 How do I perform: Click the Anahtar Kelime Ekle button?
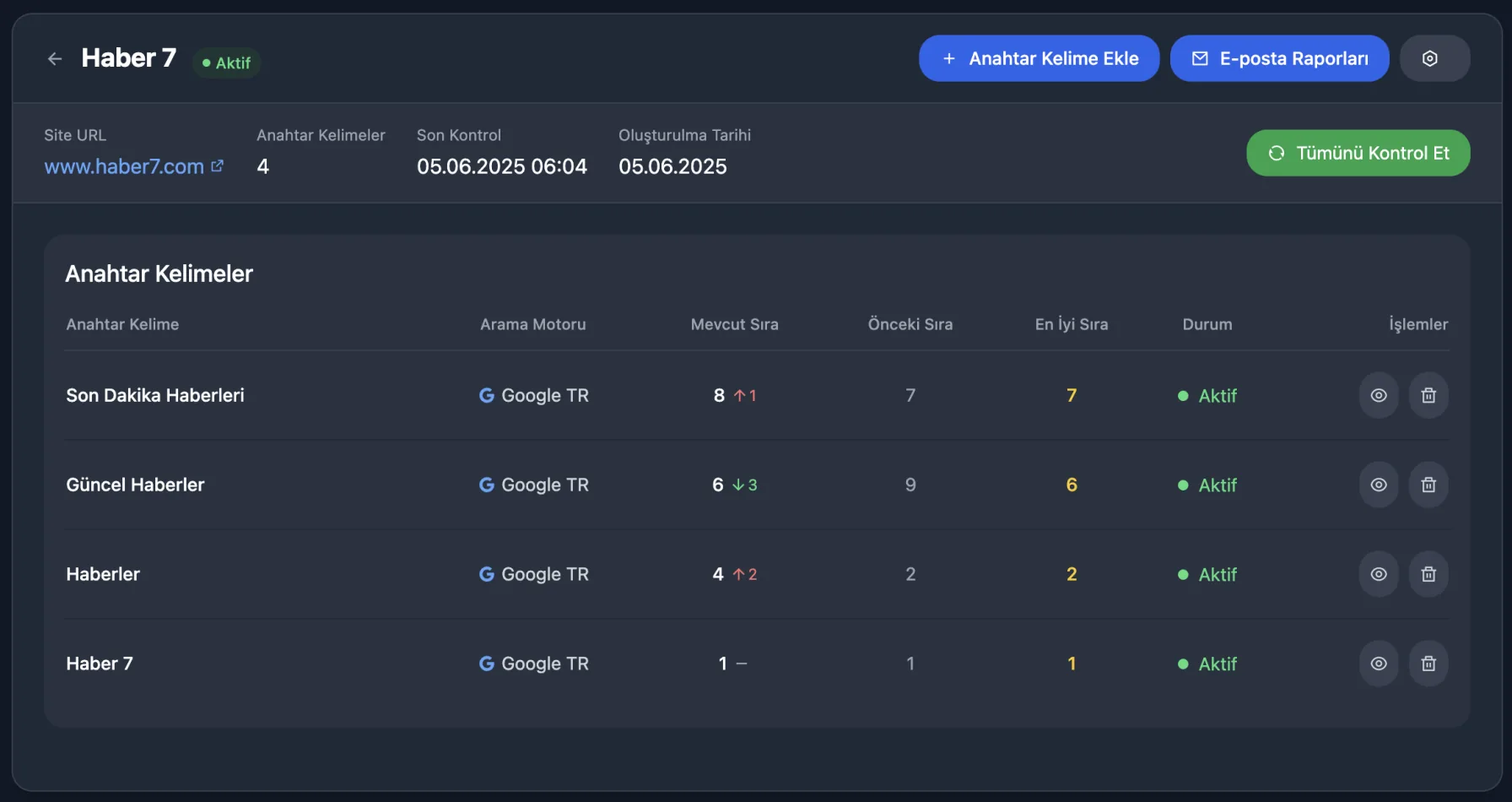point(1039,58)
